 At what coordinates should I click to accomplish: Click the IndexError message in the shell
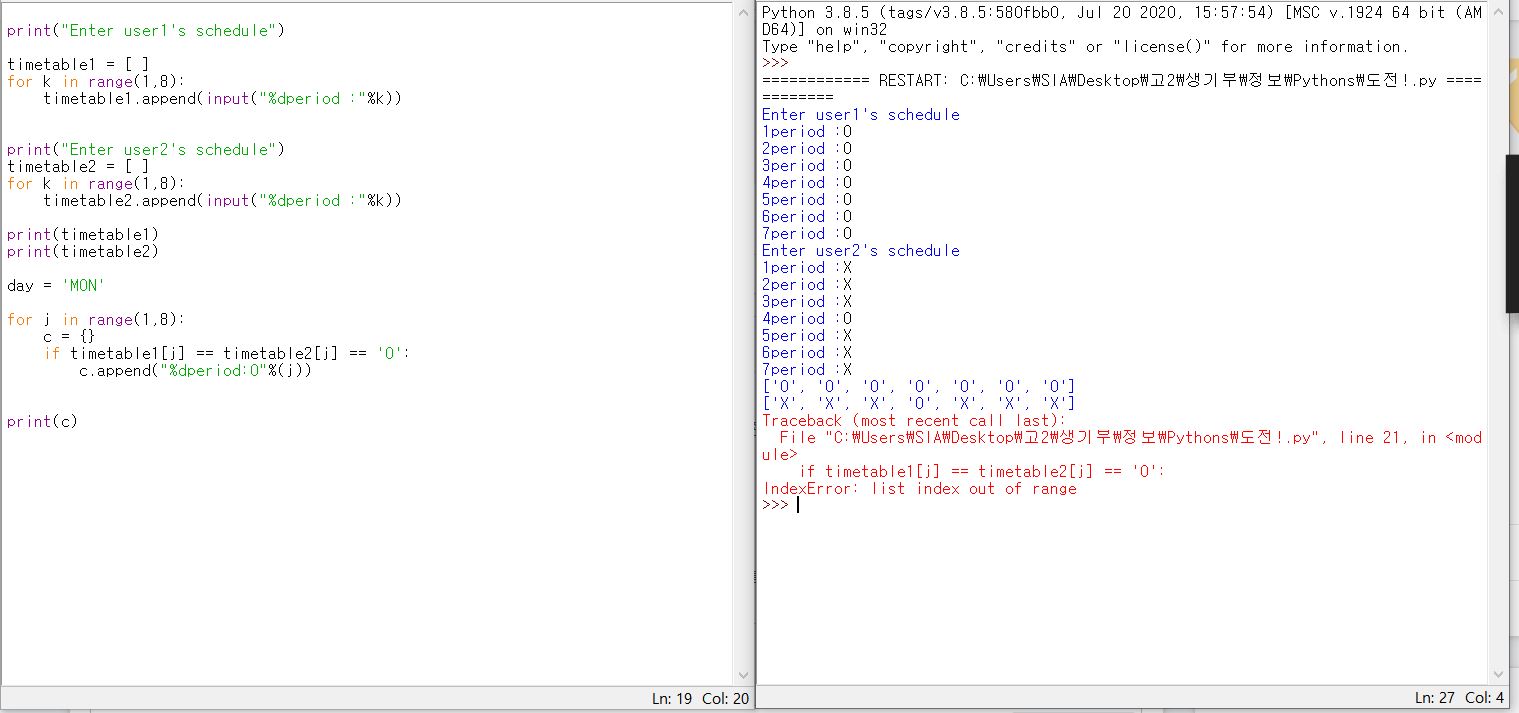(x=918, y=488)
